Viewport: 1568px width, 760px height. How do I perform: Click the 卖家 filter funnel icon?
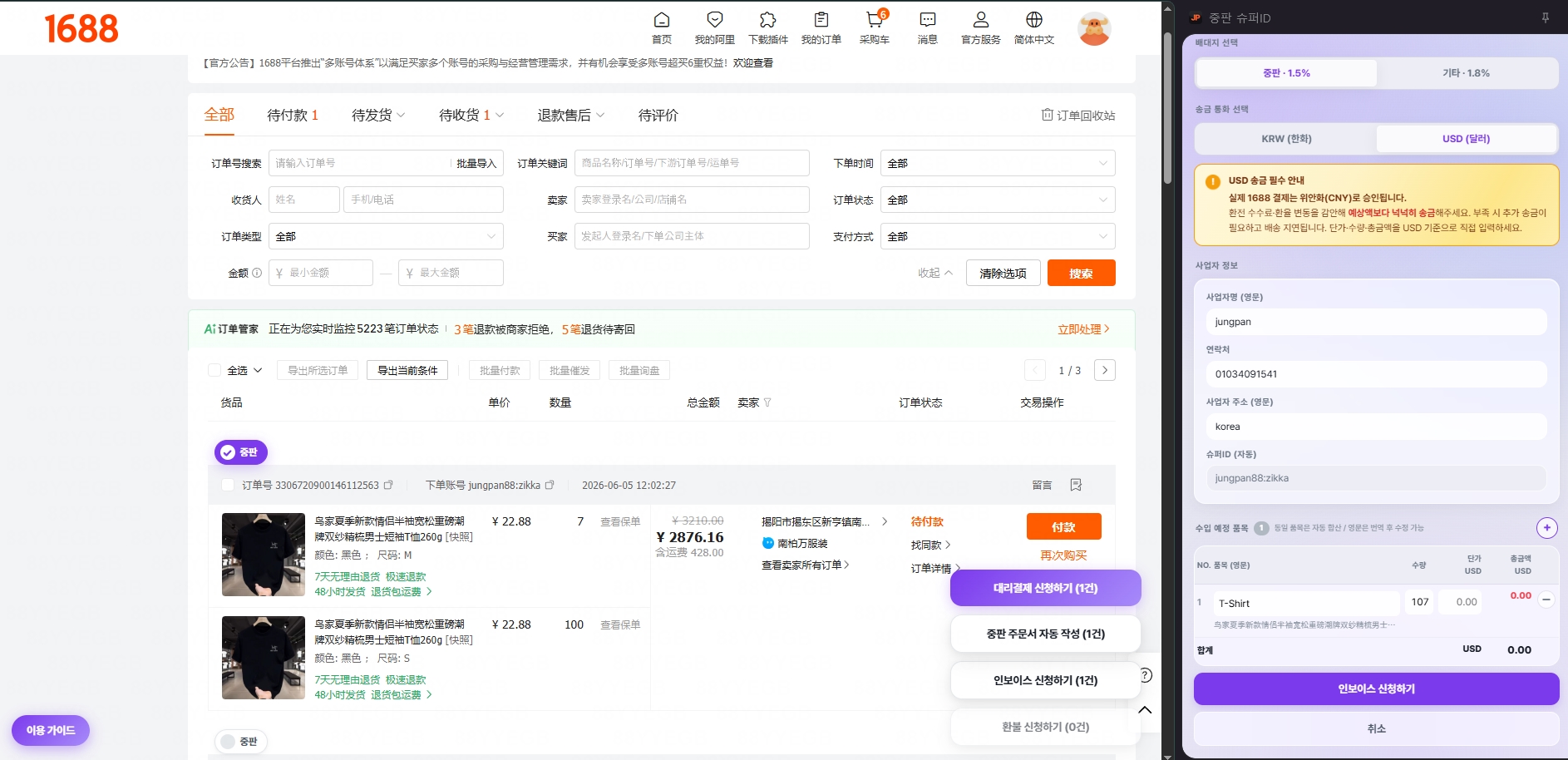pyautogui.click(x=767, y=402)
